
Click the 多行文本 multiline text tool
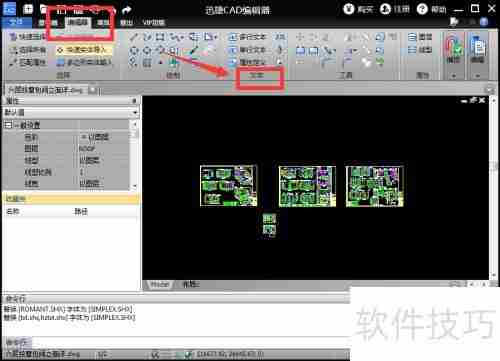click(248, 37)
